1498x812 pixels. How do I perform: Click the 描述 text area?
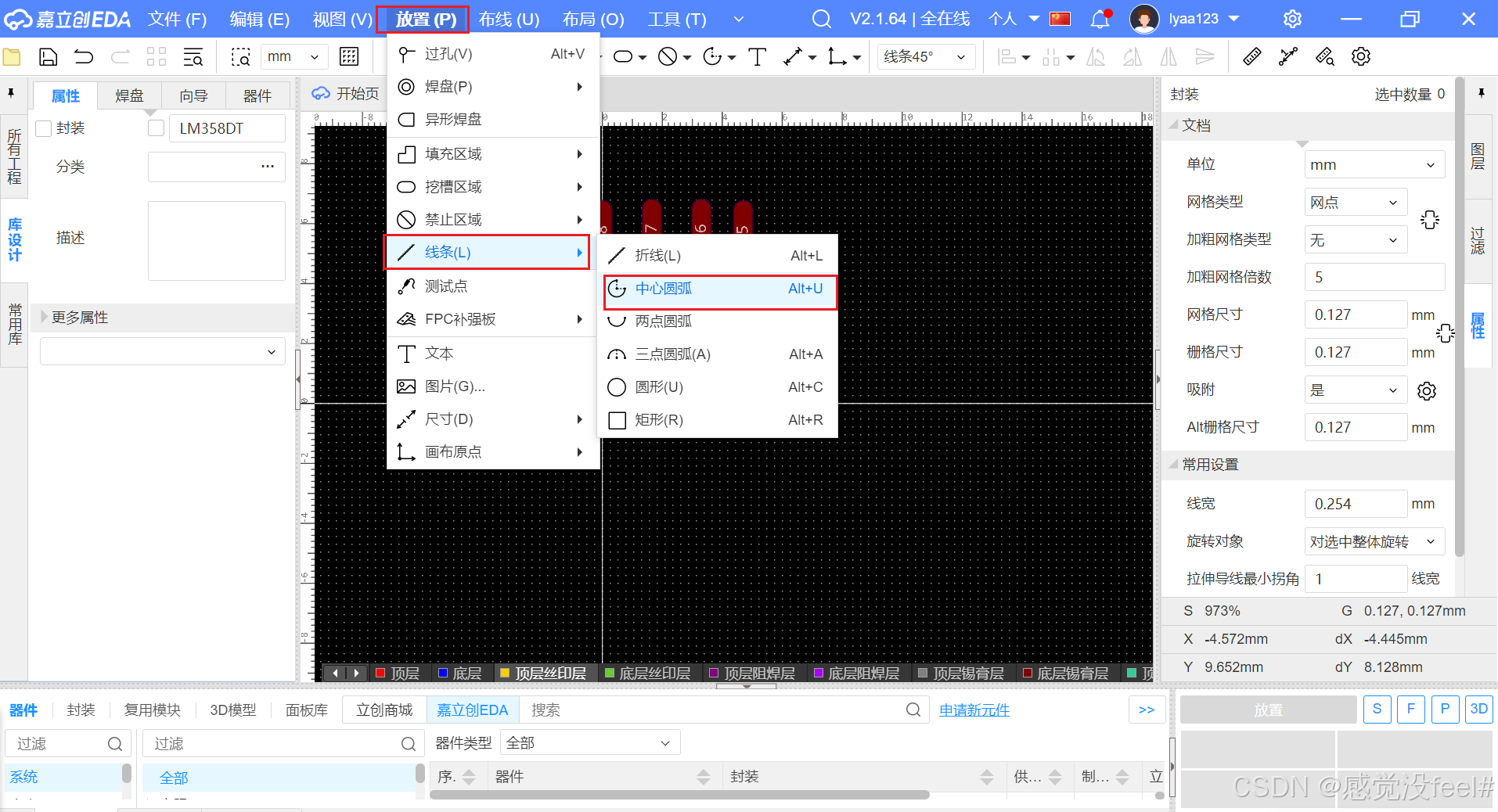[217, 241]
